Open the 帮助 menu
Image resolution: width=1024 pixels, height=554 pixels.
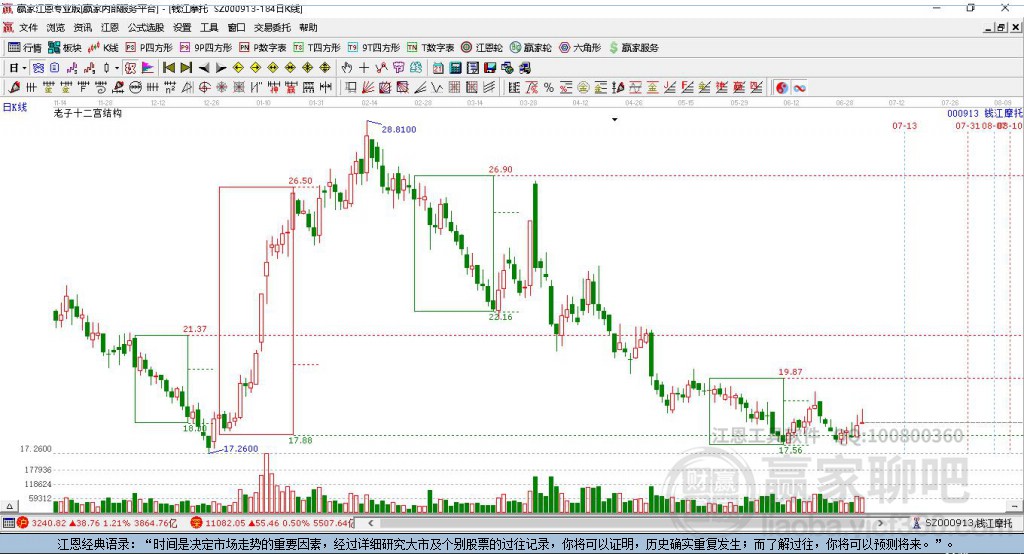pos(308,27)
